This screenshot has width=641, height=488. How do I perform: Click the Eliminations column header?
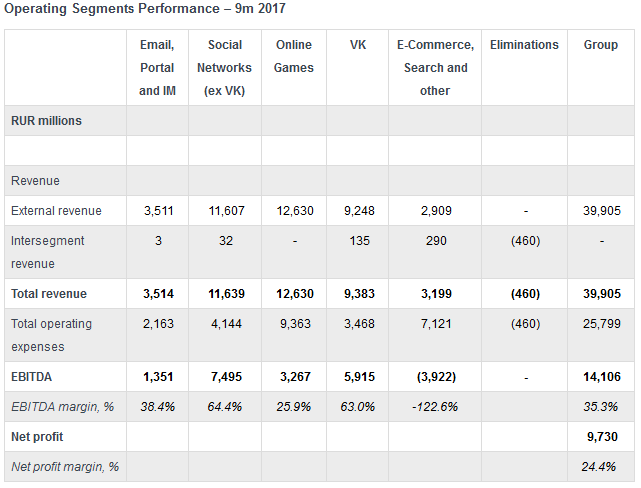524,45
